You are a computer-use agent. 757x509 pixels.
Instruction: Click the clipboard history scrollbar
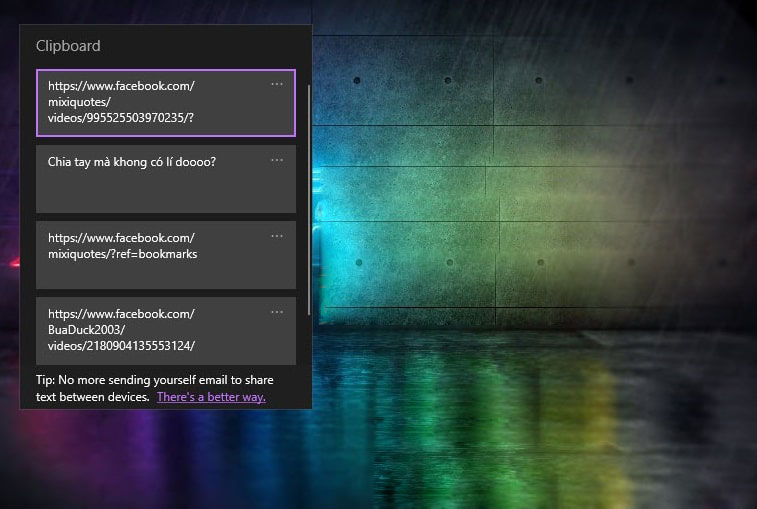click(309, 200)
